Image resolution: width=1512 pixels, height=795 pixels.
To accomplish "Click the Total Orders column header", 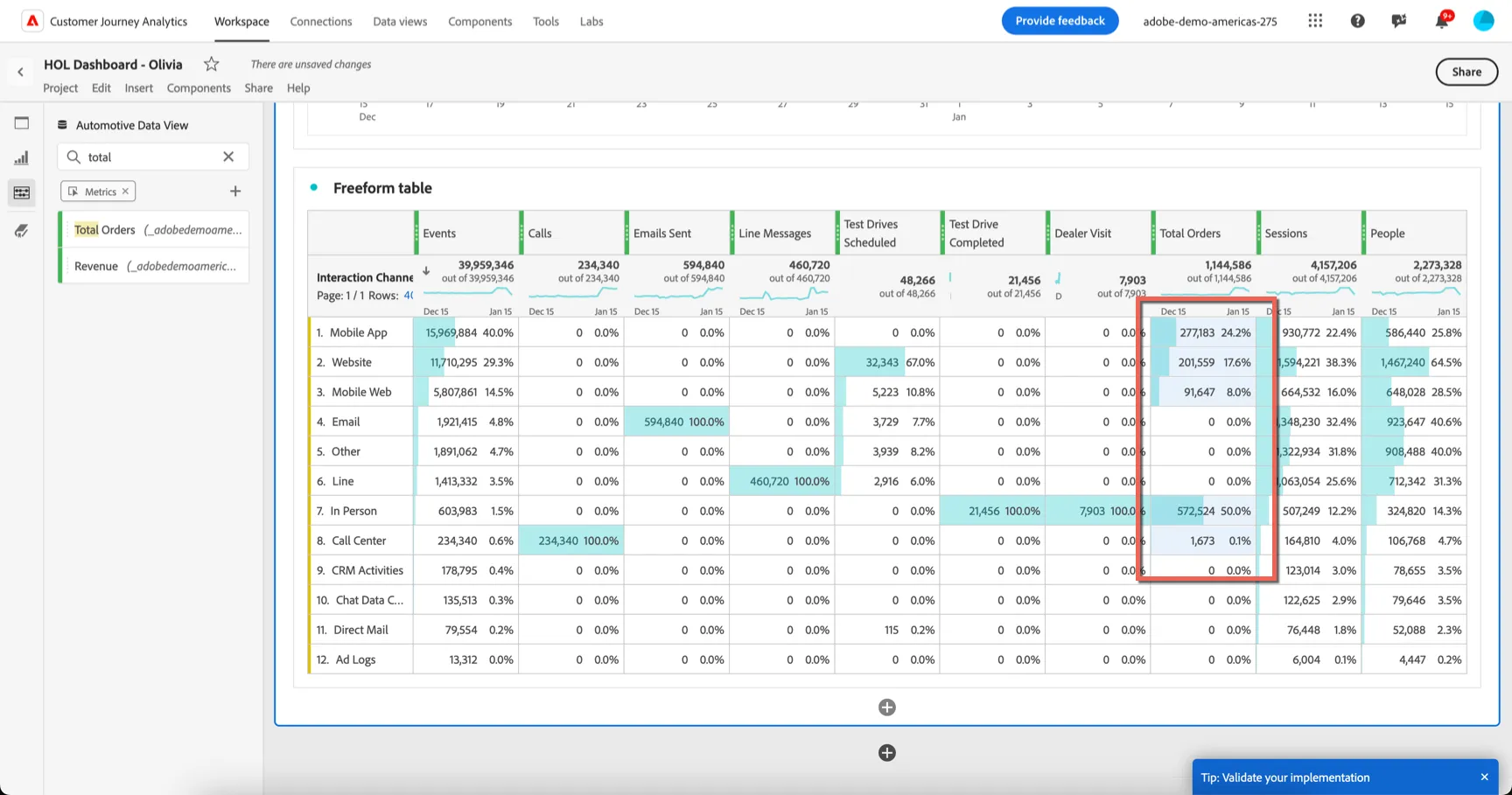I will tap(1203, 233).
